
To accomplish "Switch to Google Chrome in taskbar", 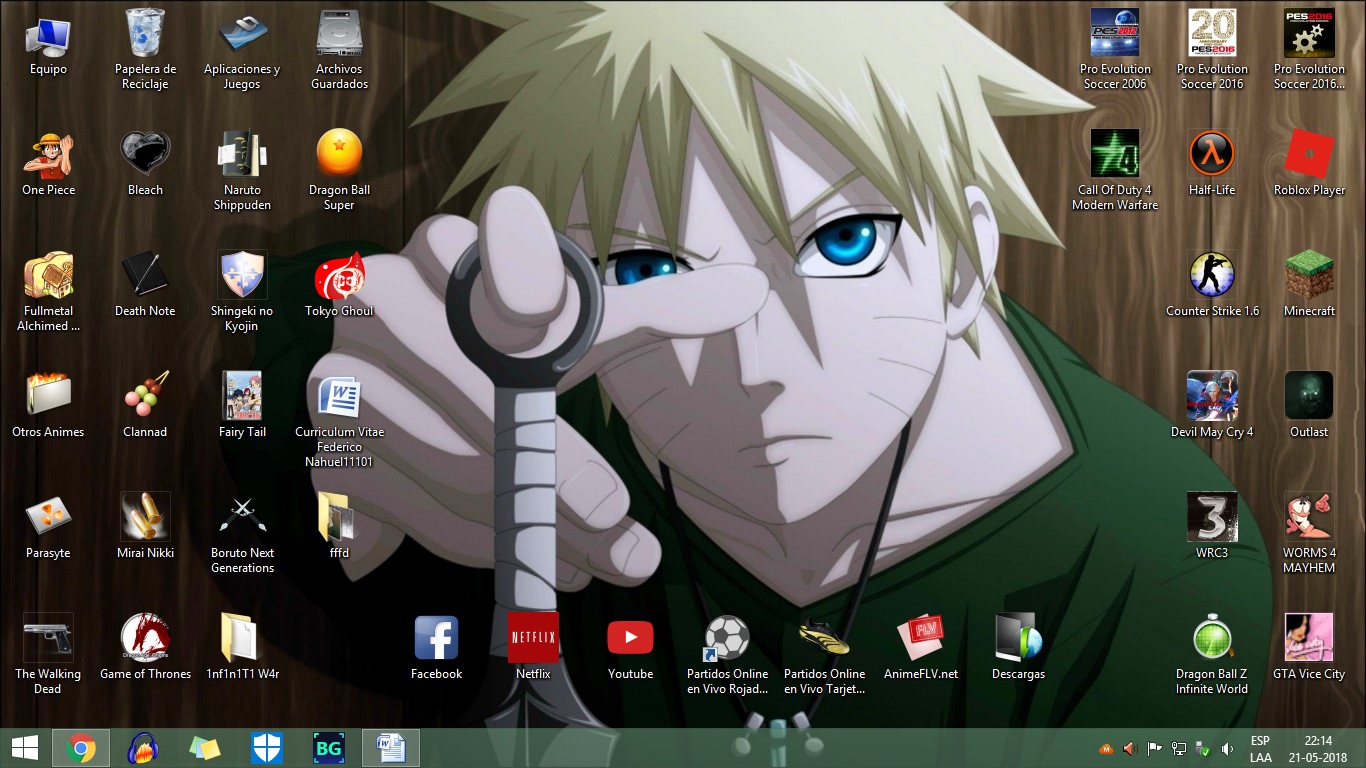I will [81, 748].
